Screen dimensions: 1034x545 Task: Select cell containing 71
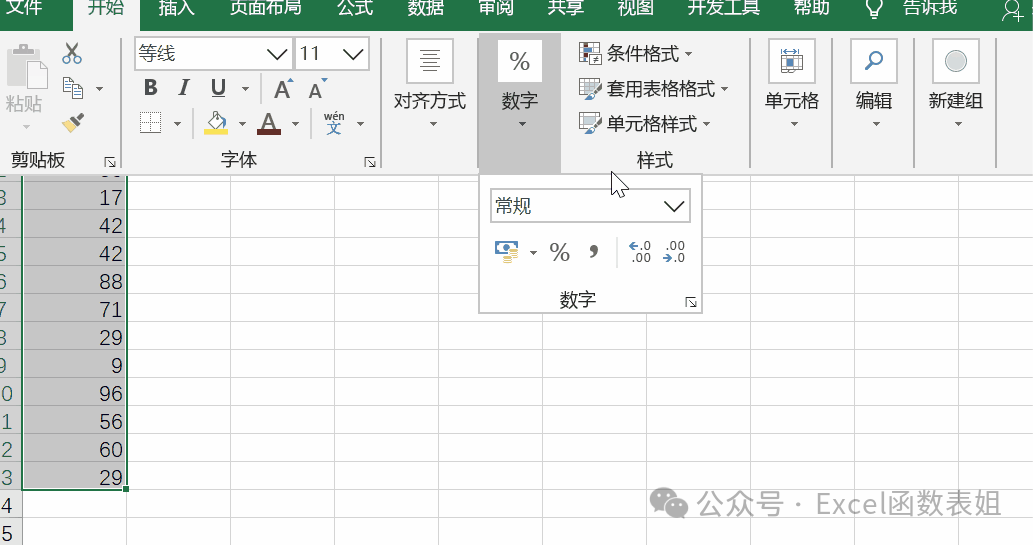(x=75, y=309)
